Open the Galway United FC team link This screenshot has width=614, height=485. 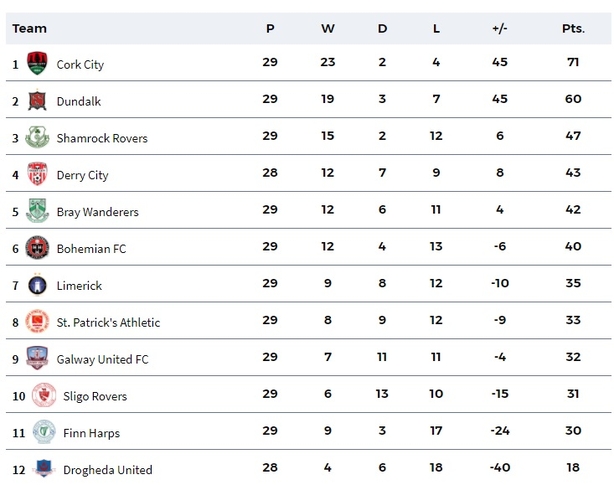tap(103, 359)
